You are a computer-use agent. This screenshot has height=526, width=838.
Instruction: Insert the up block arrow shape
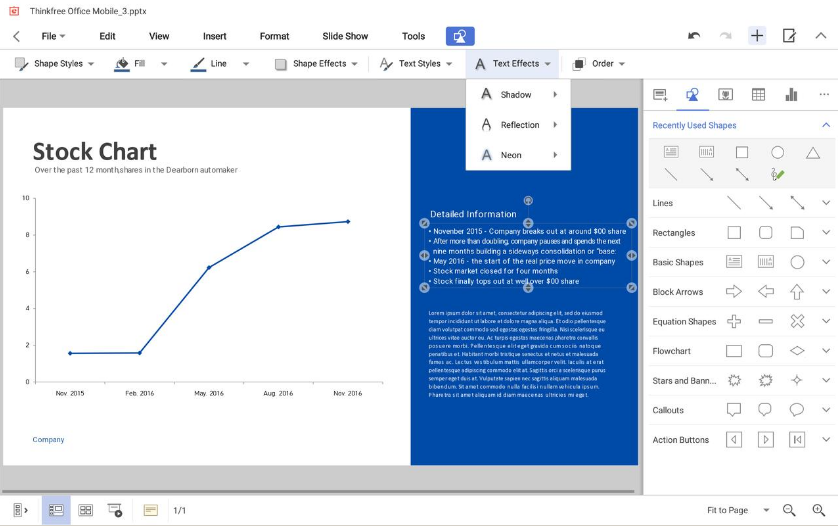point(797,292)
